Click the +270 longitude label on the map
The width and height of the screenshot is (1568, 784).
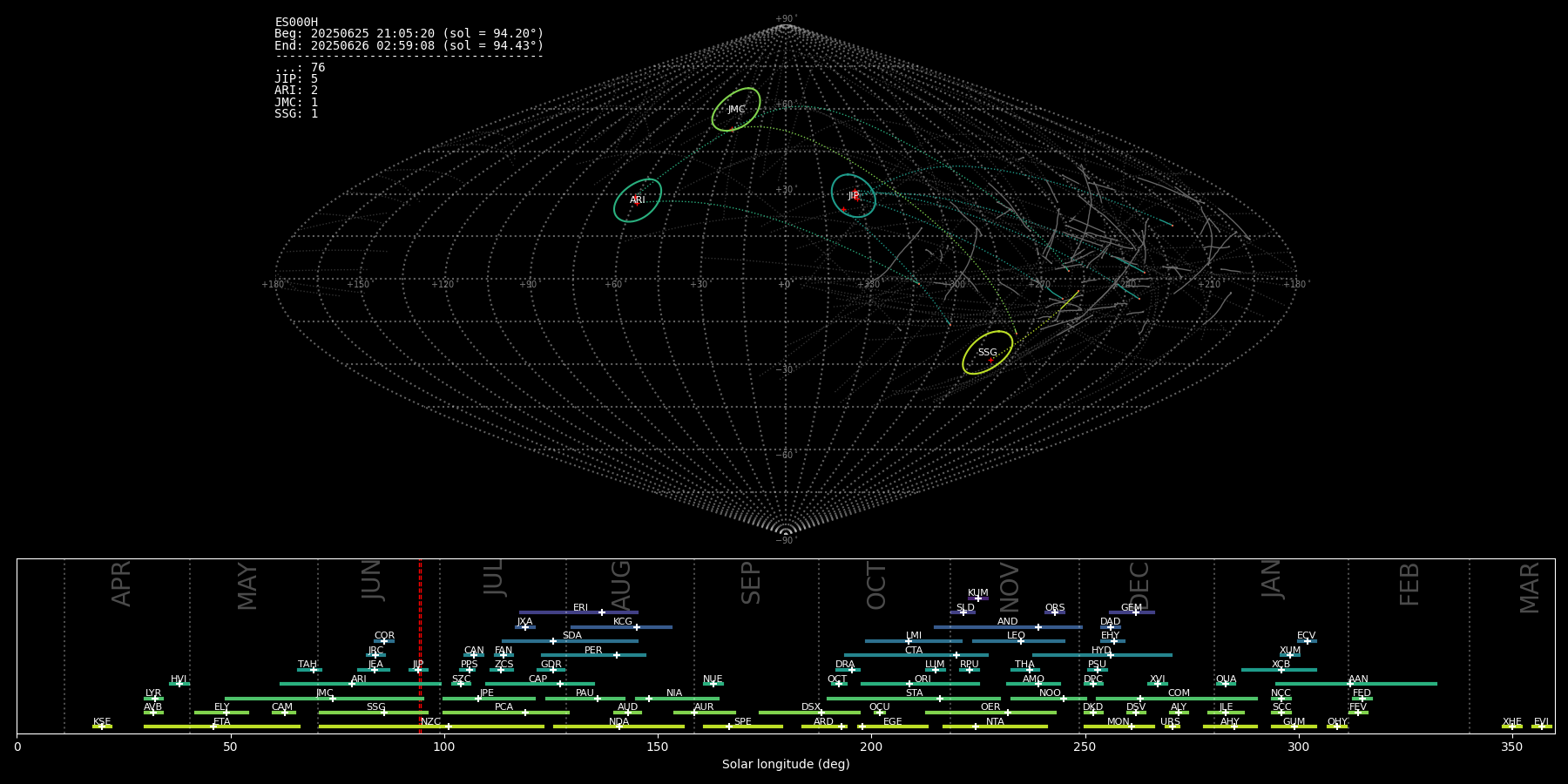[x=1038, y=284]
